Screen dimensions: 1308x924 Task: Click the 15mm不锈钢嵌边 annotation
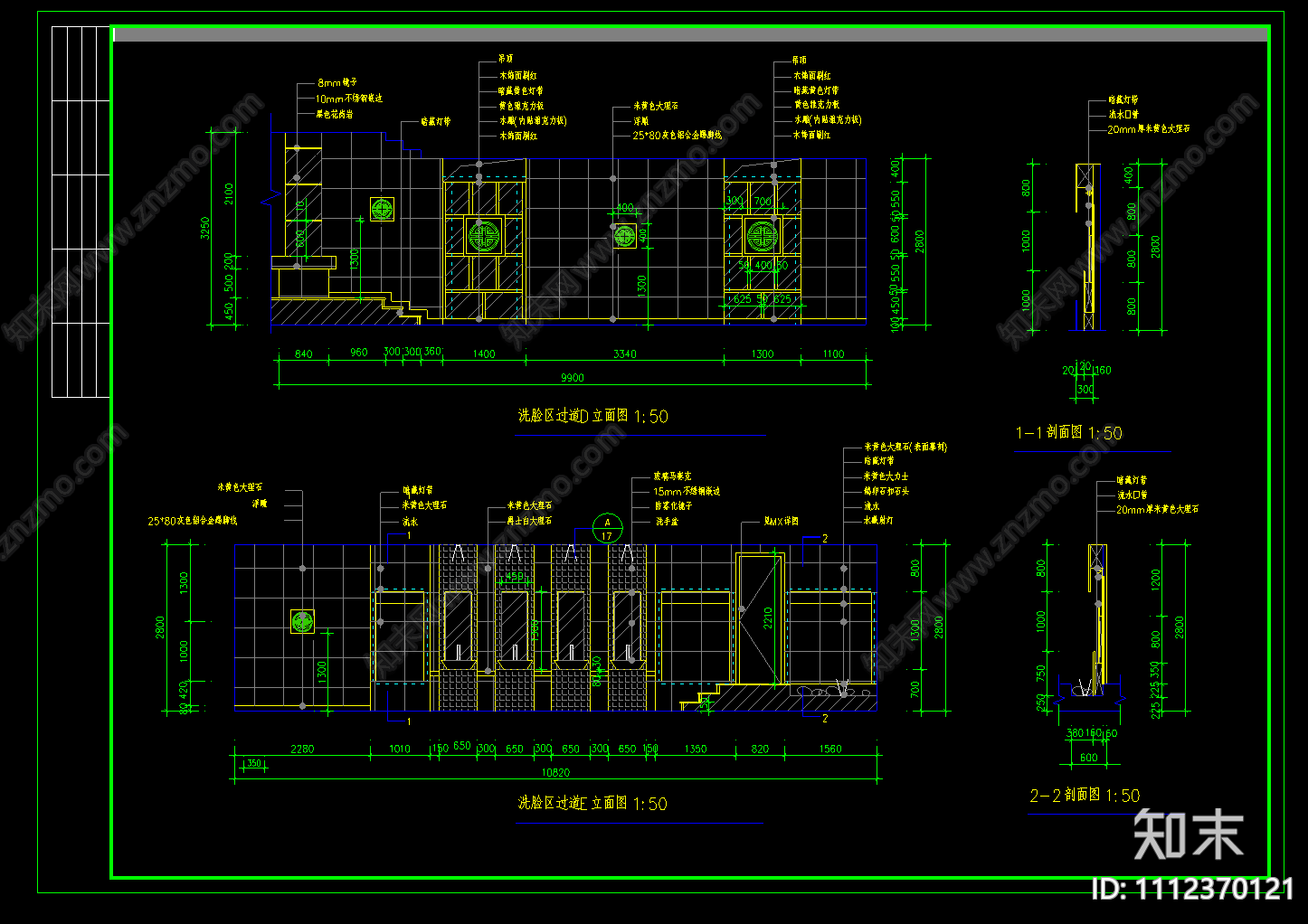(687, 492)
